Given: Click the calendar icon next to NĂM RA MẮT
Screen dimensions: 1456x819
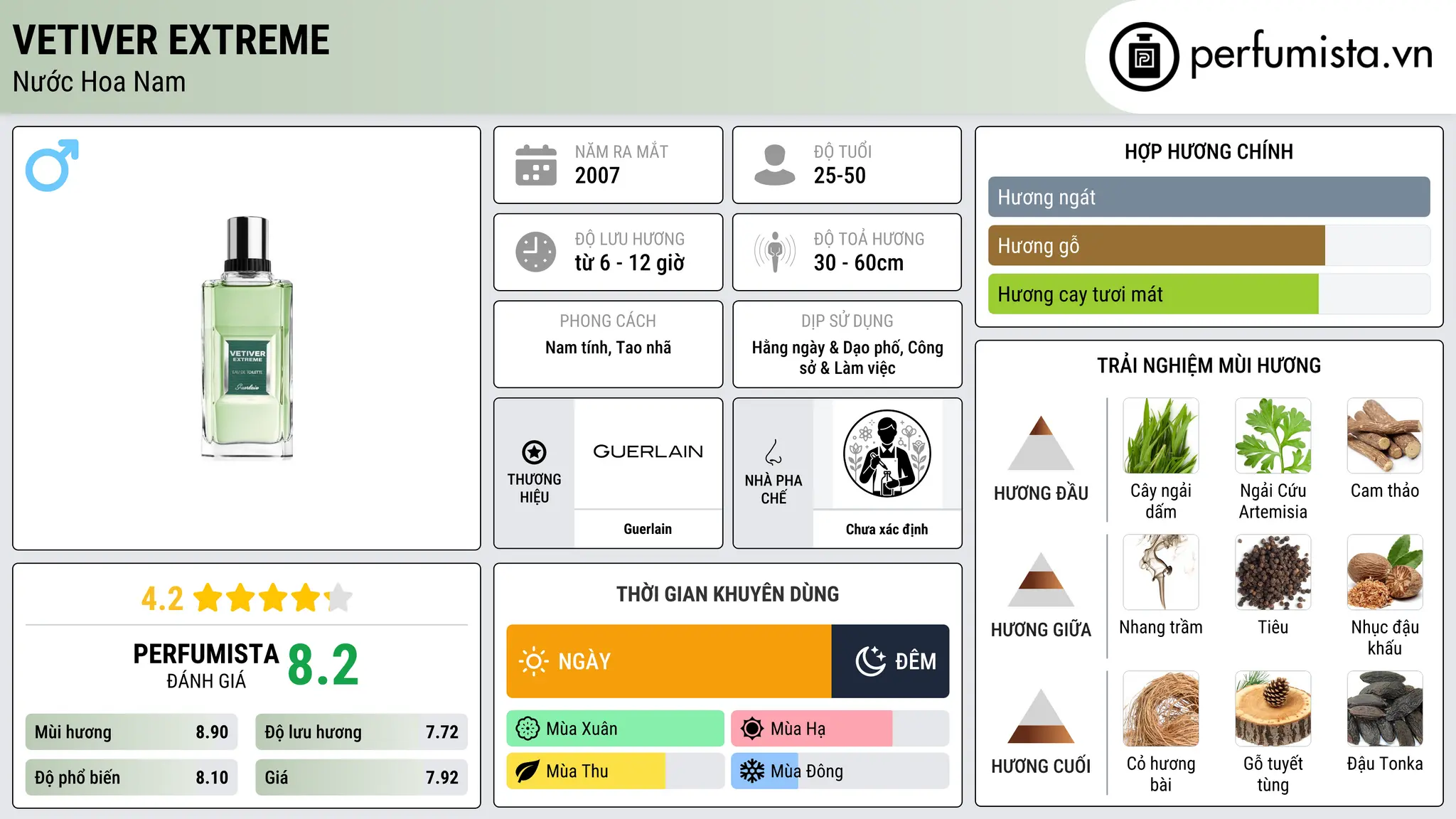Looking at the screenshot, I should [x=536, y=165].
